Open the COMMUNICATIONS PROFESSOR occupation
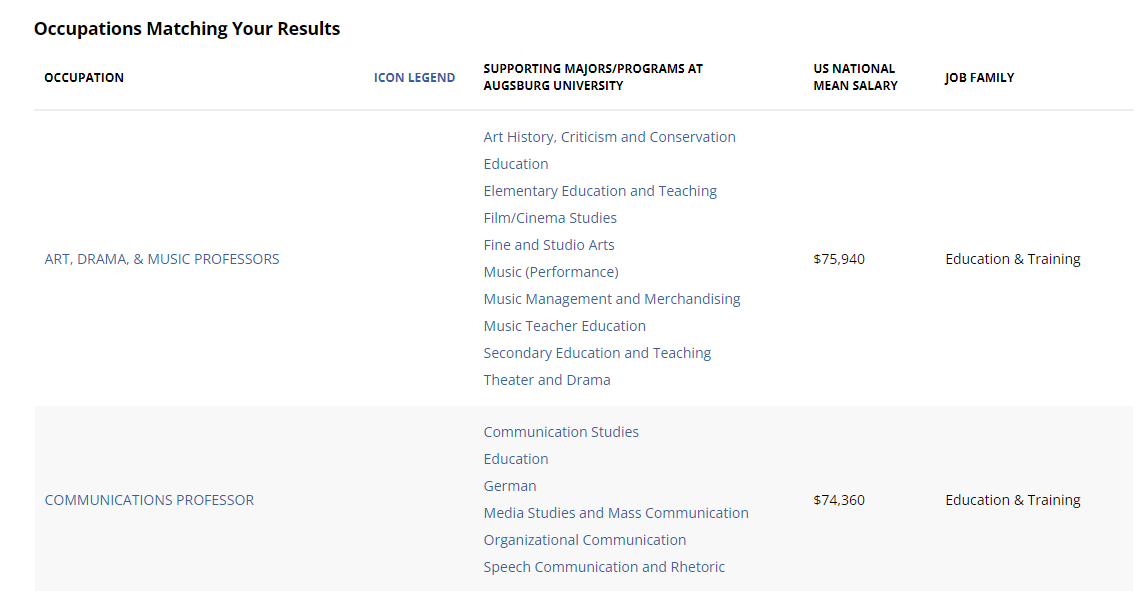This screenshot has width=1135, height=591. (149, 499)
